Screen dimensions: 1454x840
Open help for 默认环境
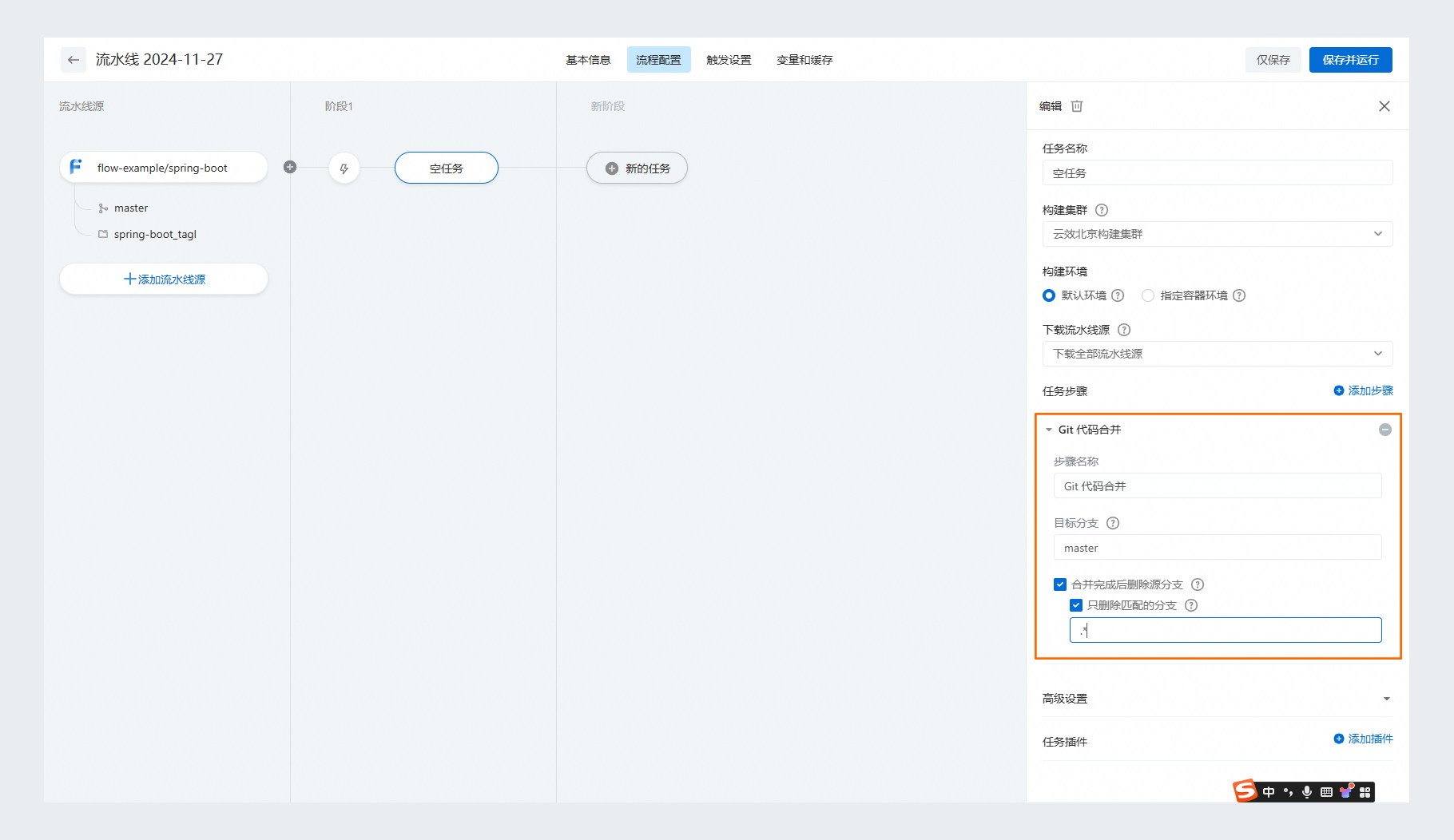[x=1118, y=295]
